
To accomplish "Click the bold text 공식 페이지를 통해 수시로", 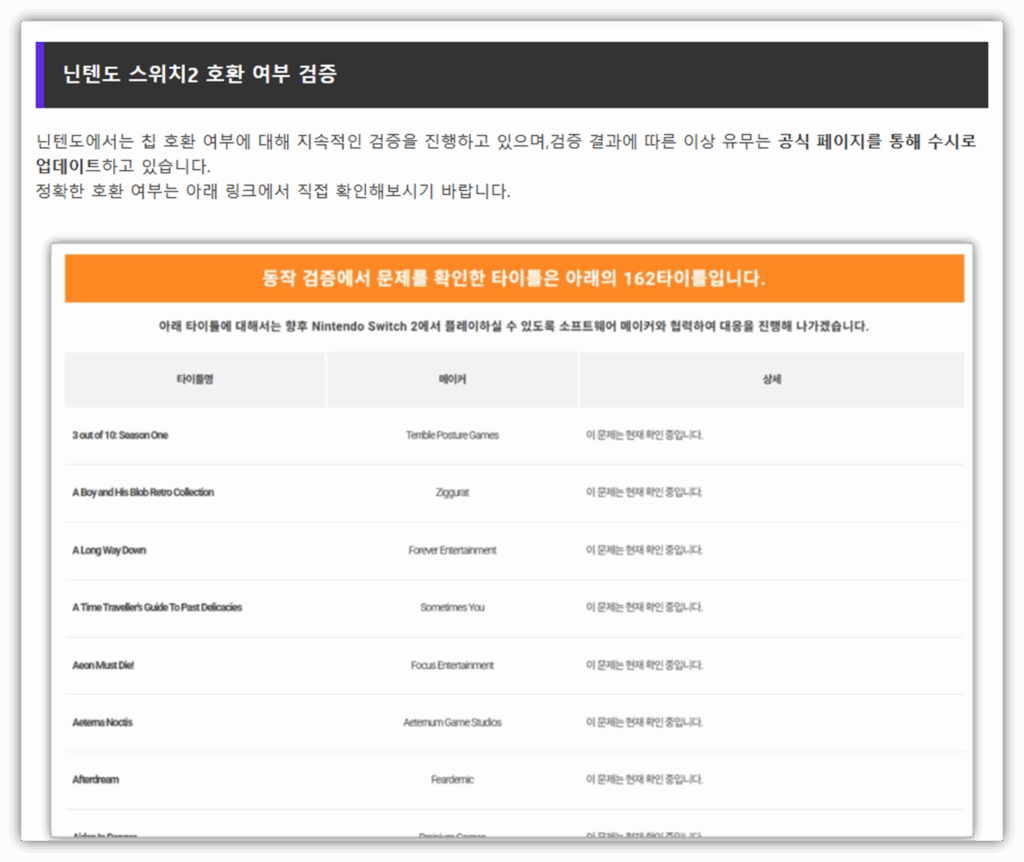I will [x=877, y=141].
